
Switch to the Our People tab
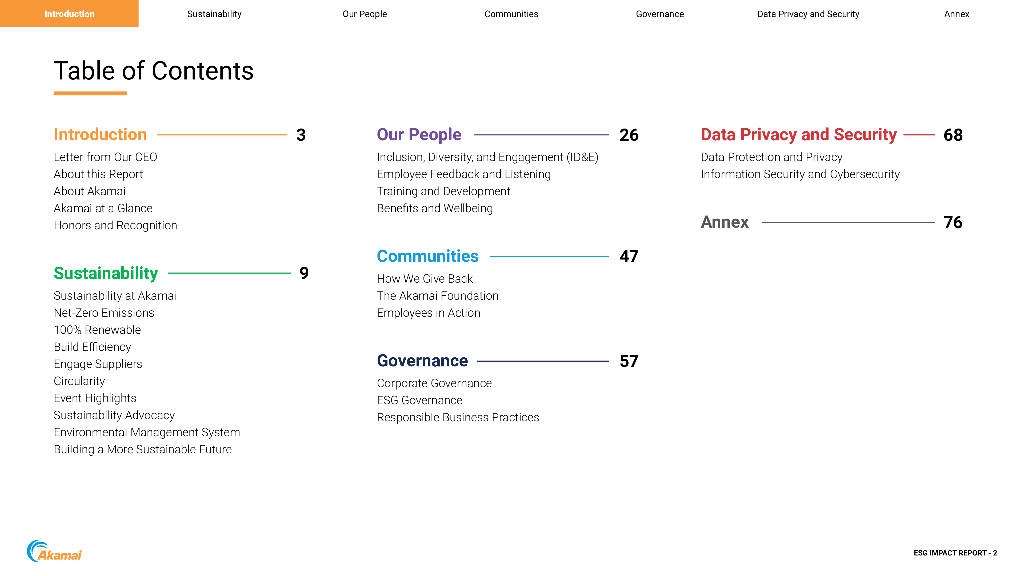[x=364, y=14]
